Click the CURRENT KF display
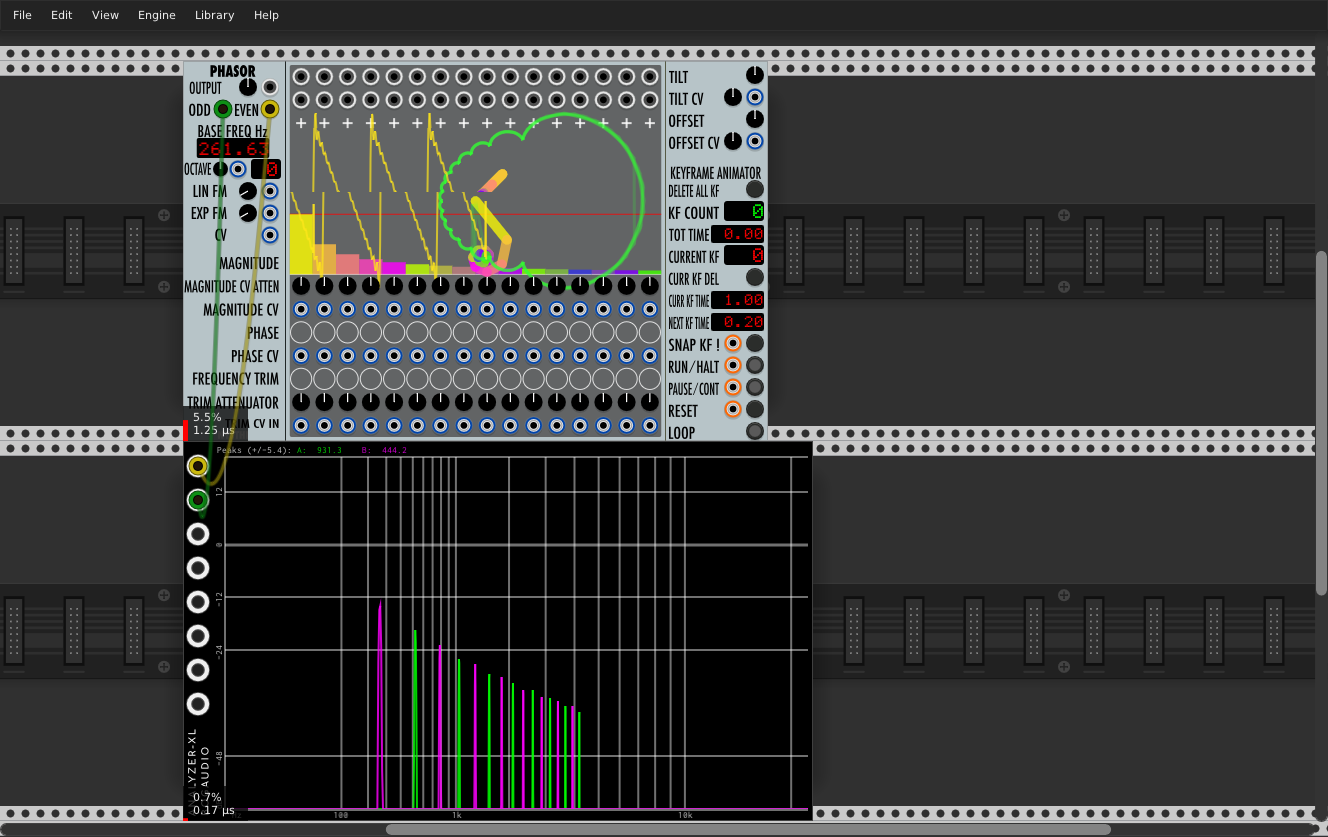Image resolution: width=1328 pixels, height=837 pixels. tap(745, 256)
